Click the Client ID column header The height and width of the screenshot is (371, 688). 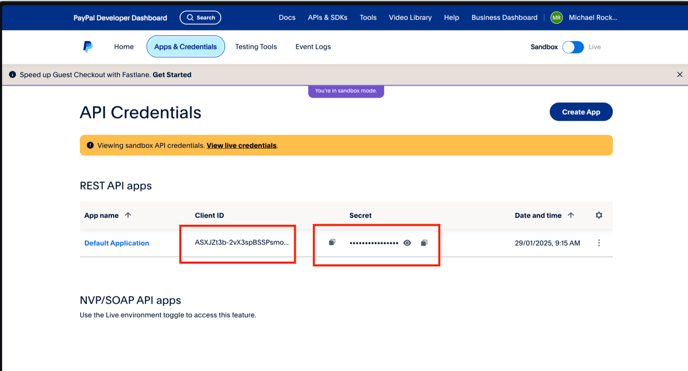tap(209, 215)
